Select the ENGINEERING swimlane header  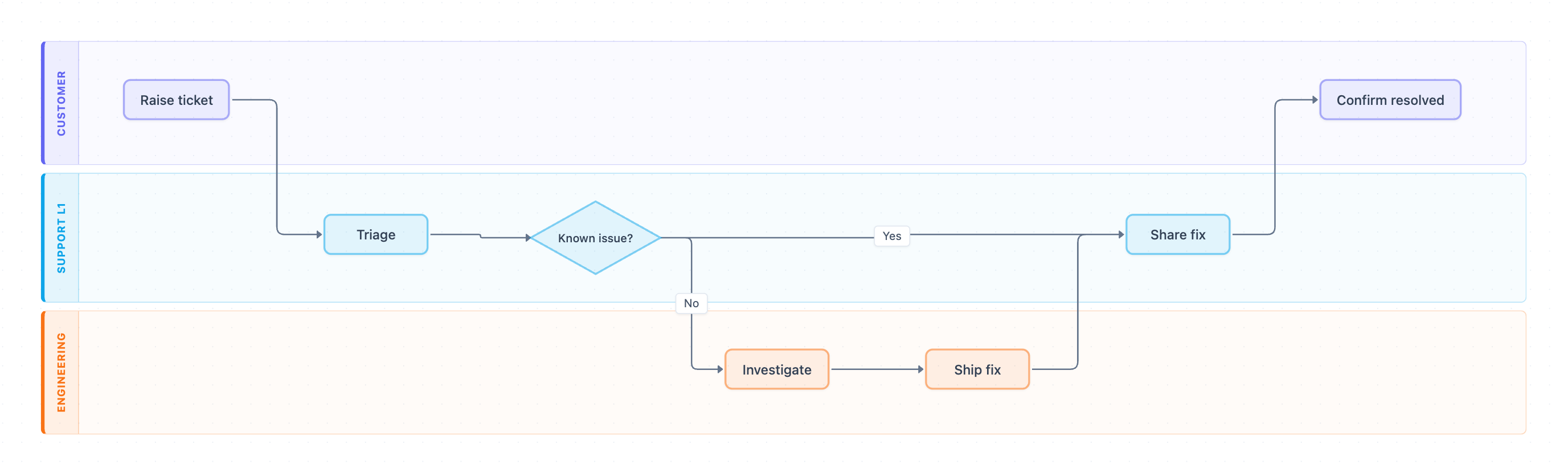click(61, 372)
